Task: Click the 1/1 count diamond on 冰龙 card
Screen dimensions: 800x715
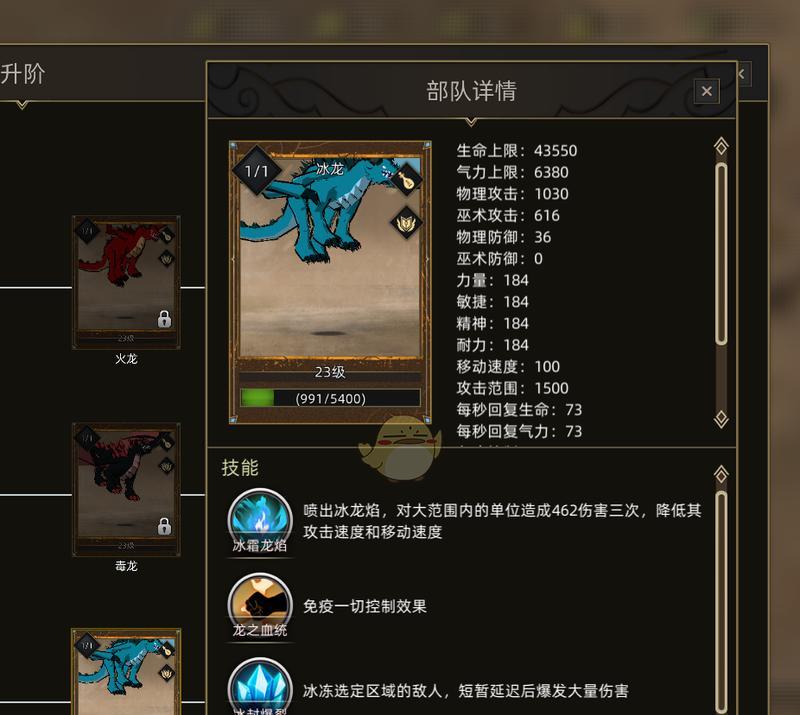Action: [257, 170]
